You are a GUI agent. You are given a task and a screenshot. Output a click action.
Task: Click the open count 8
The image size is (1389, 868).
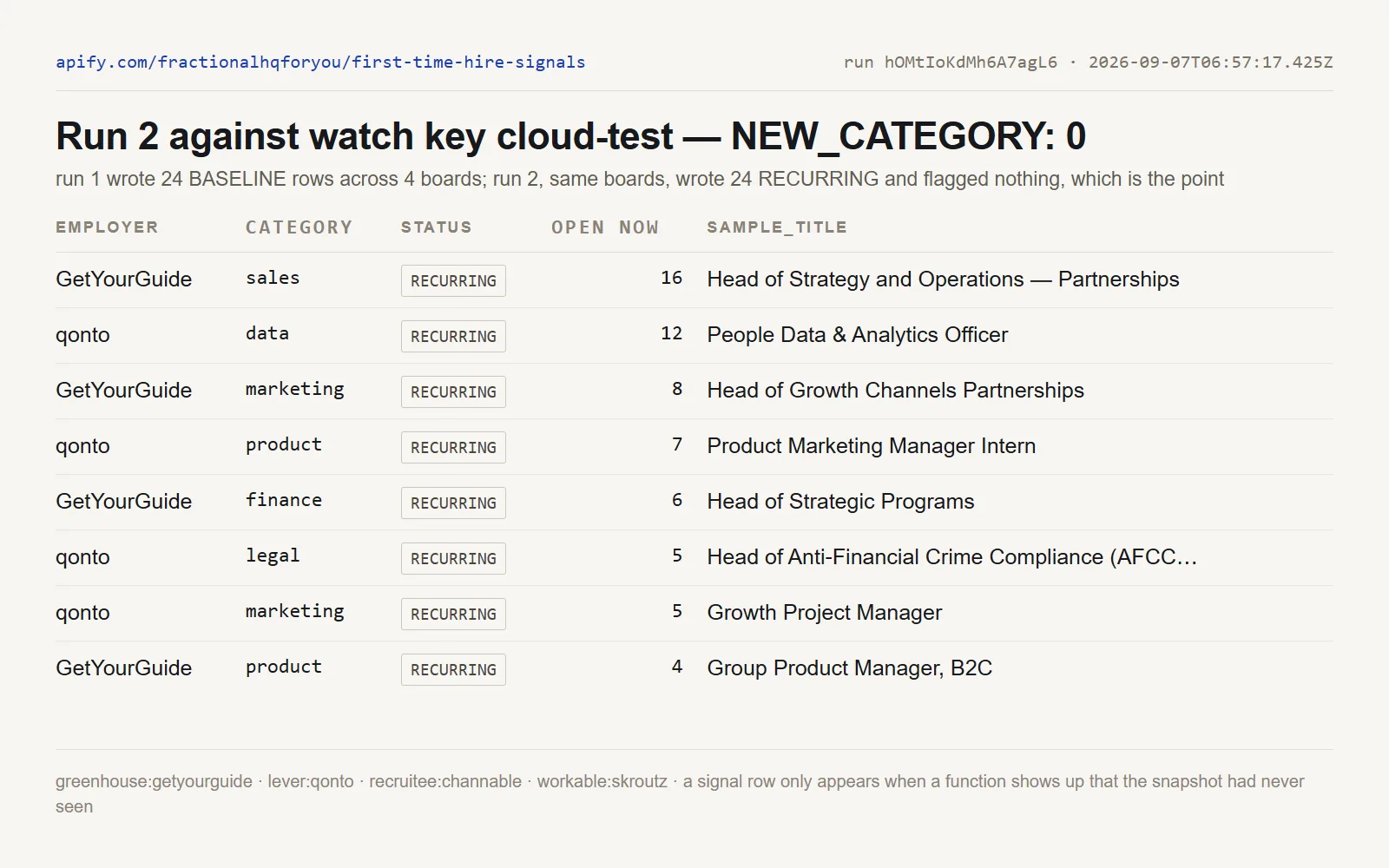[x=677, y=389]
